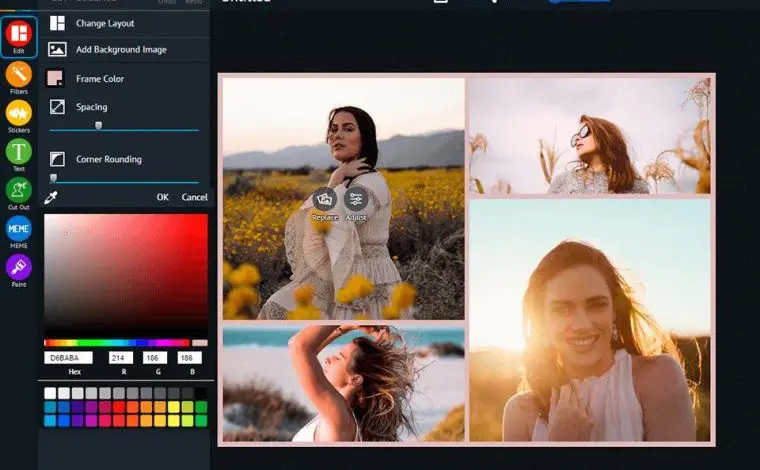Pick the black palette swatch
This screenshot has height=470, width=760.
(x=201, y=393)
